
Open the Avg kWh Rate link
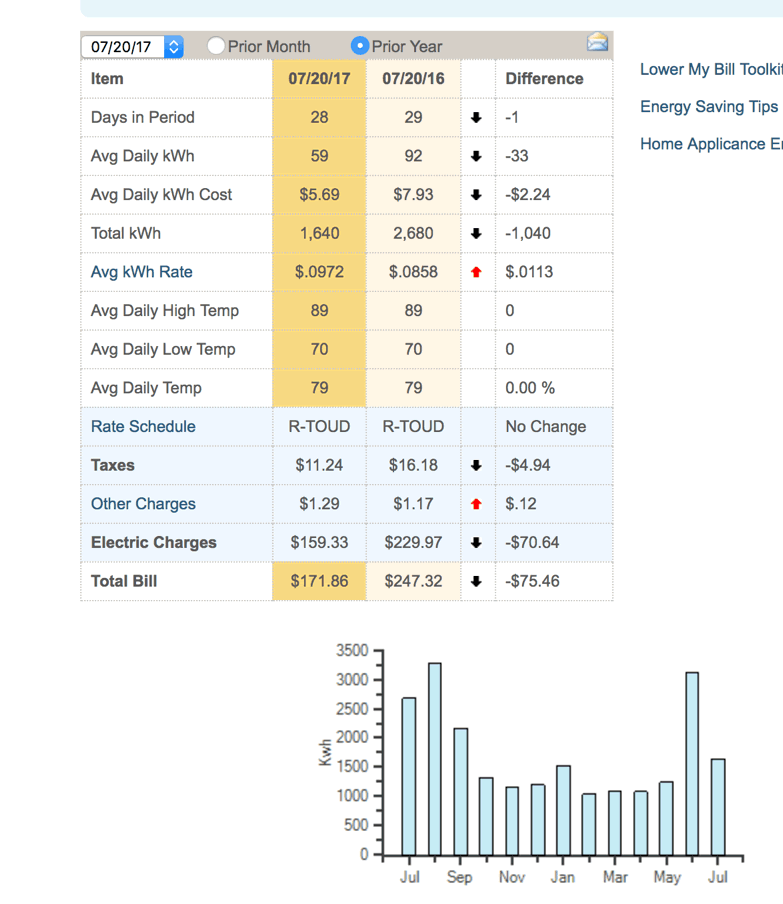tap(141, 272)
